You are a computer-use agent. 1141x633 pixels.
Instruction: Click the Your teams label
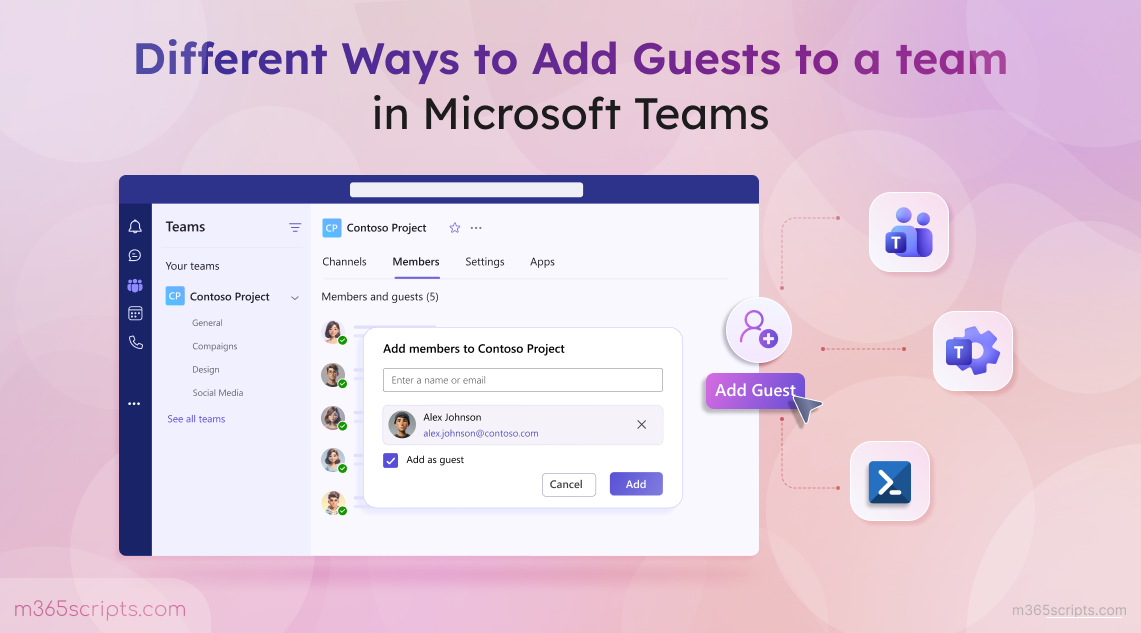[192, 266]
